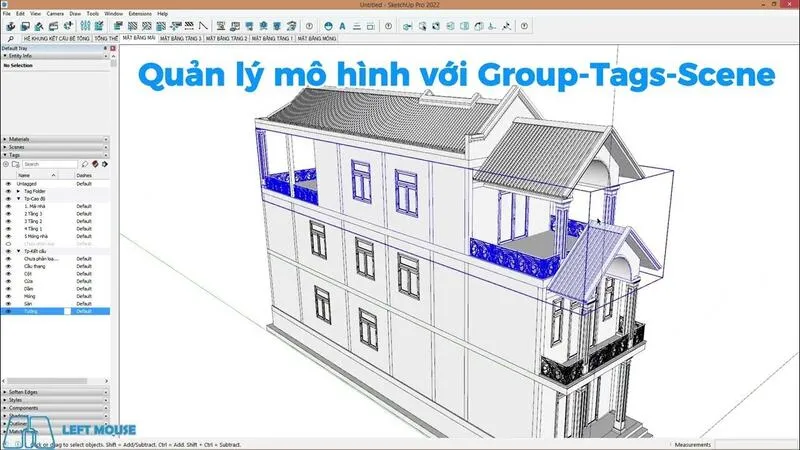The image size is (800, 450).
Task: Switch to MẶT BẰNG MÓNG scene tab
Action: point(317,39)
